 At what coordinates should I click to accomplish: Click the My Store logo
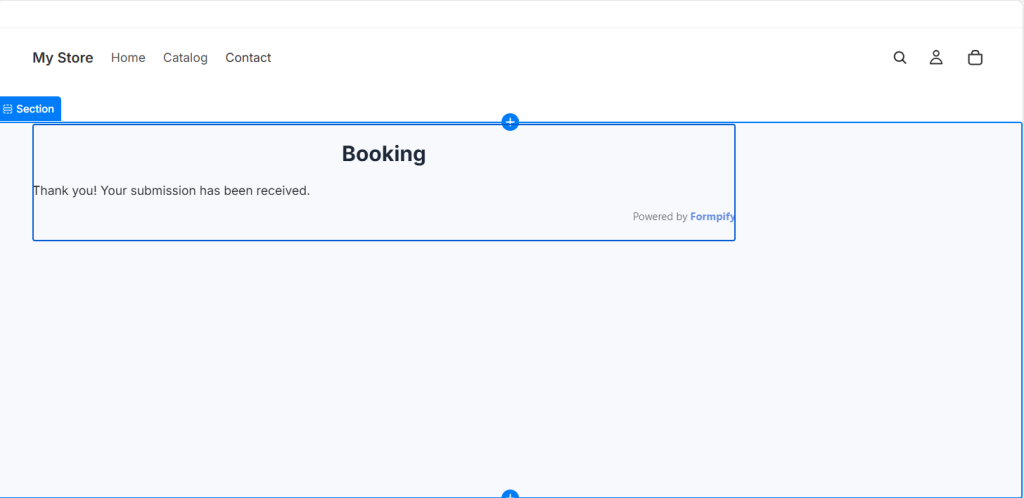[62, 58]
